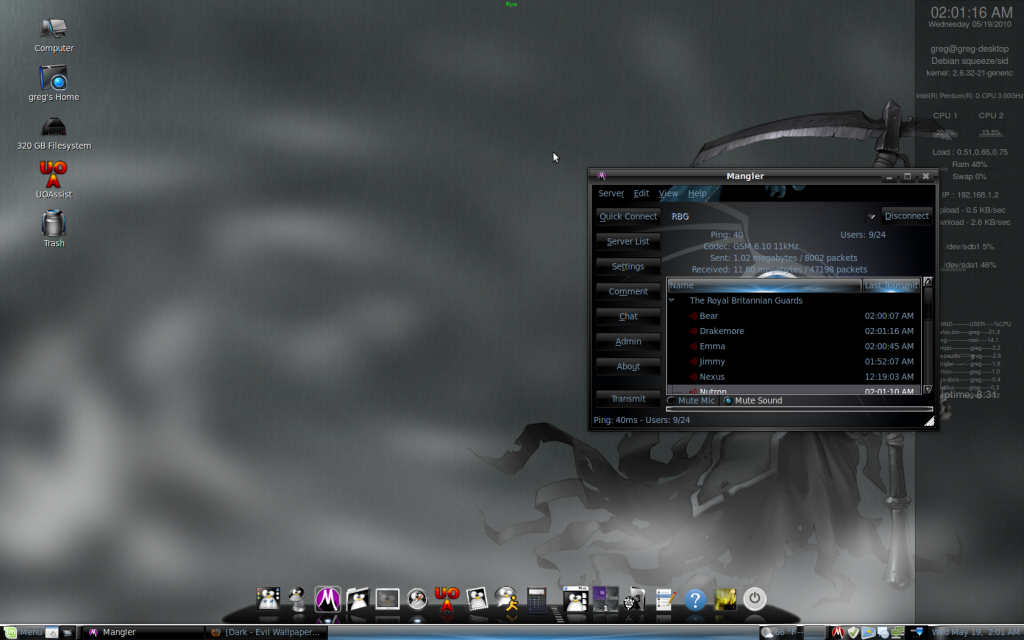This screenshot has width=1024, height=640.
Task: Open the RBG server dropdown arrow
Action: point(871,216)
